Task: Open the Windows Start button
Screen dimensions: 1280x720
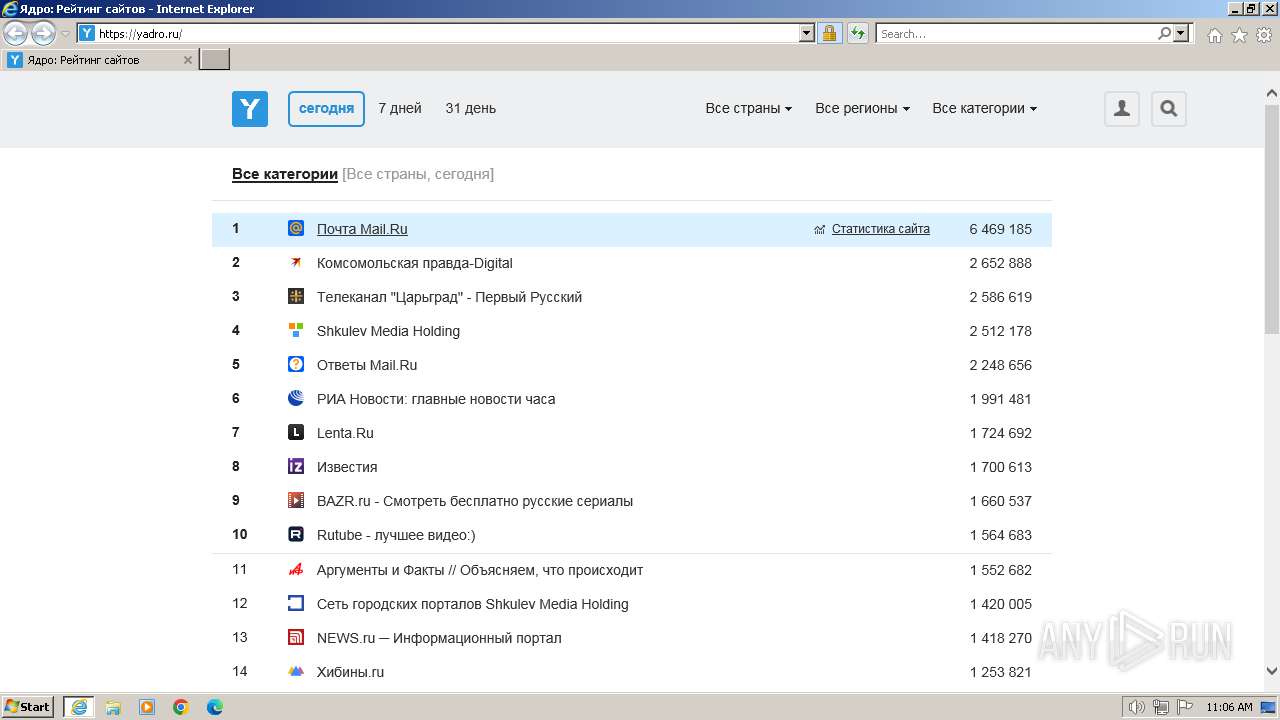Action: coord(28,707)
